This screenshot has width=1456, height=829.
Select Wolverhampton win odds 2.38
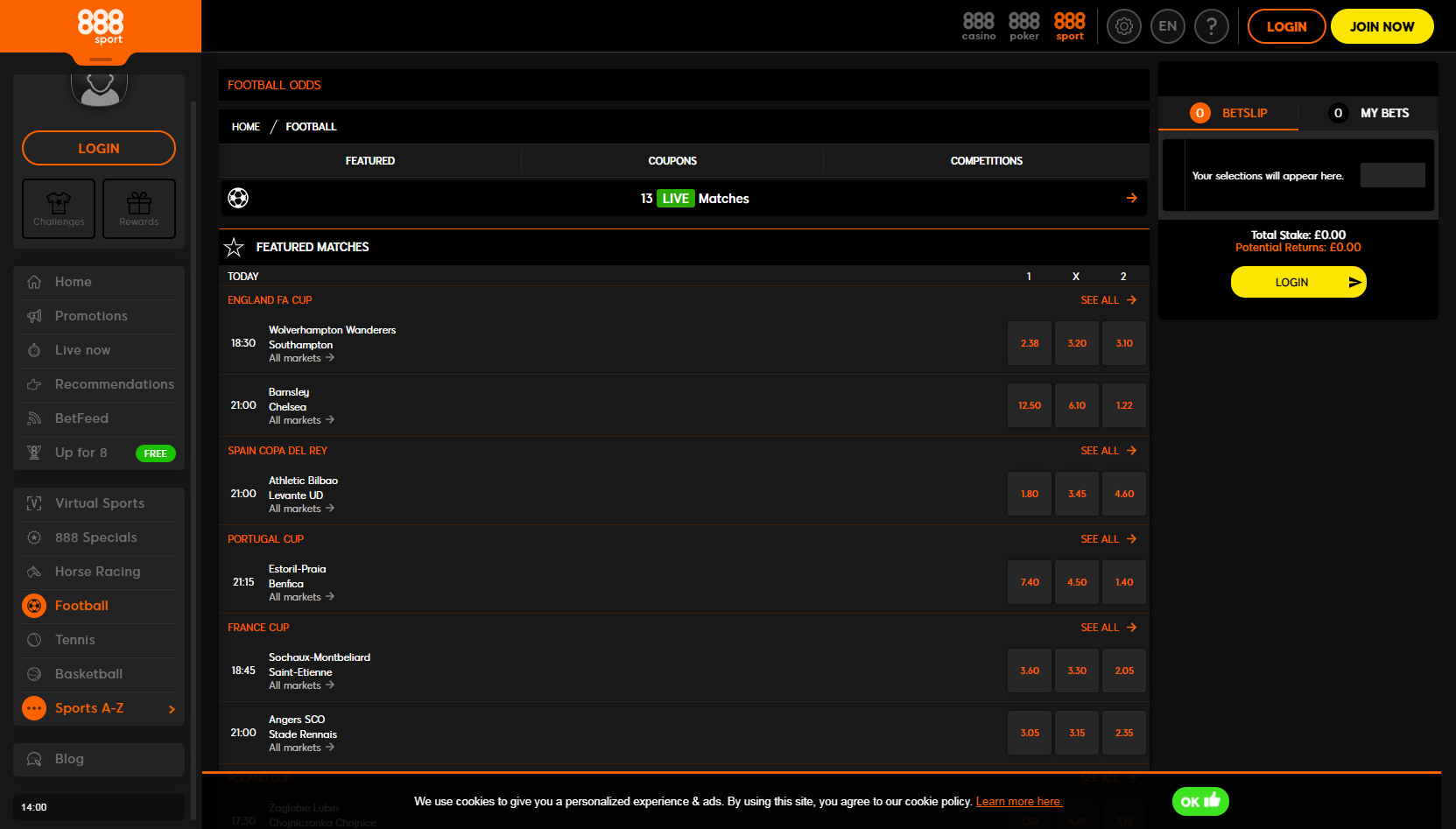point(1030,343)
